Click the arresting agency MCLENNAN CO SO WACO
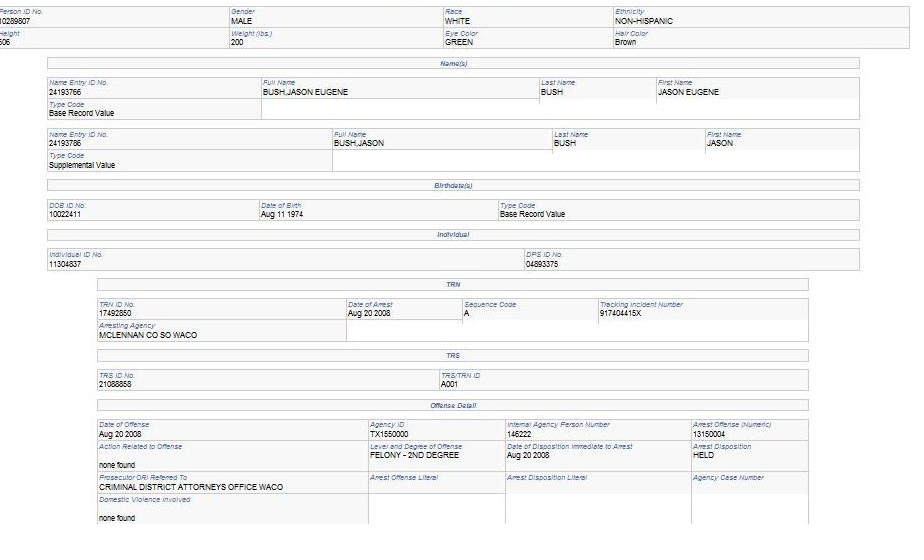Image resolution: width=924 pixels, height=560 pixels. point(148,335)
